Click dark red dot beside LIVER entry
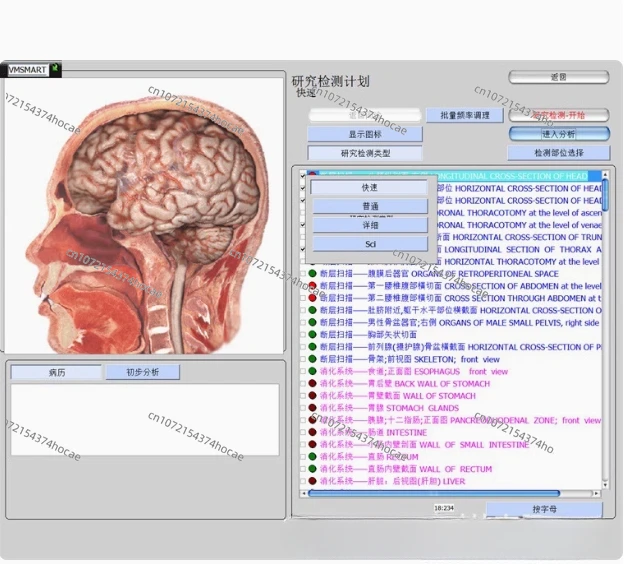This screenshot has height=564, width=628. 312,481
